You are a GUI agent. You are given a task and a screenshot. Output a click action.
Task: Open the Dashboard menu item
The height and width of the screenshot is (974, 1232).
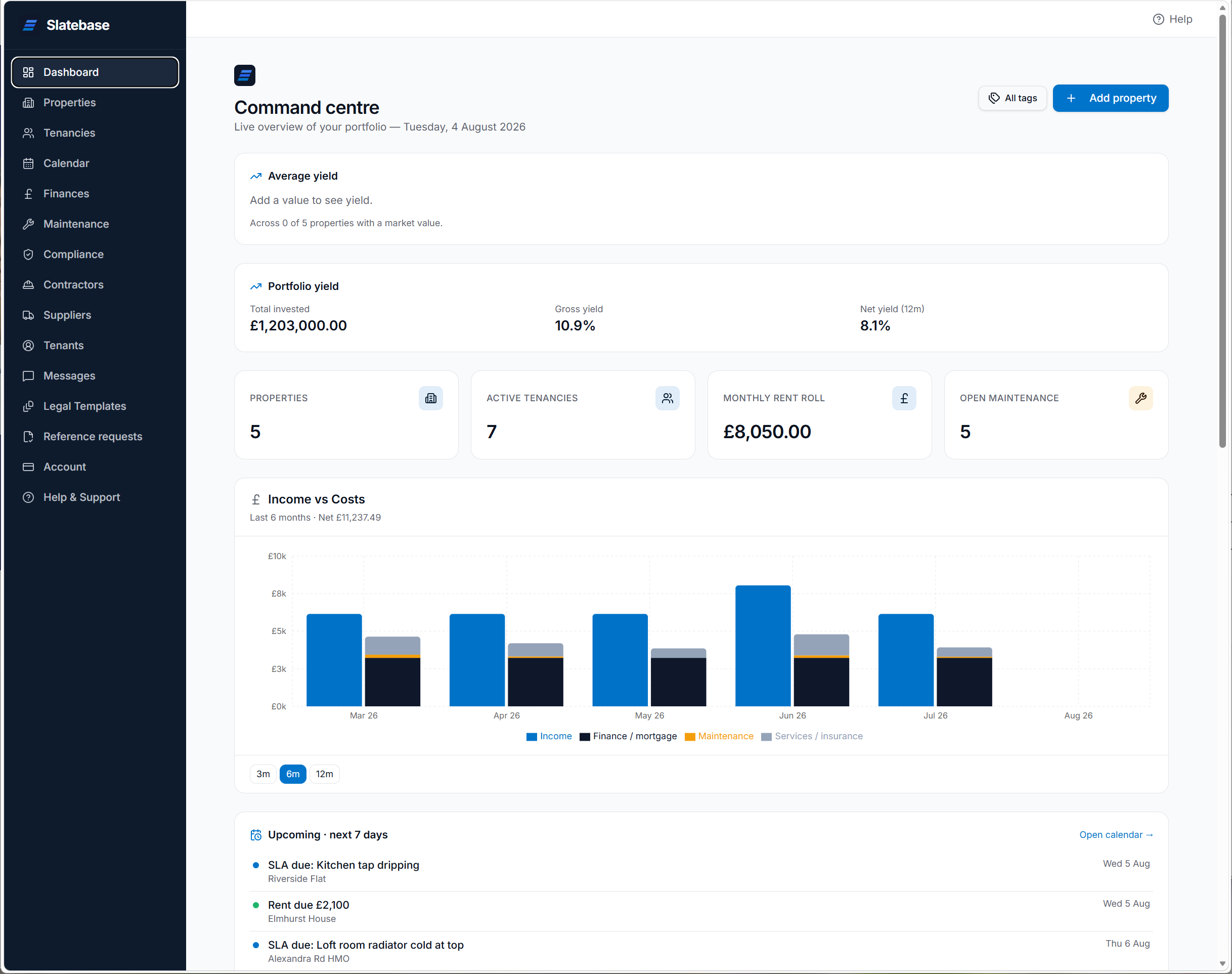click(x=95, y=72)
